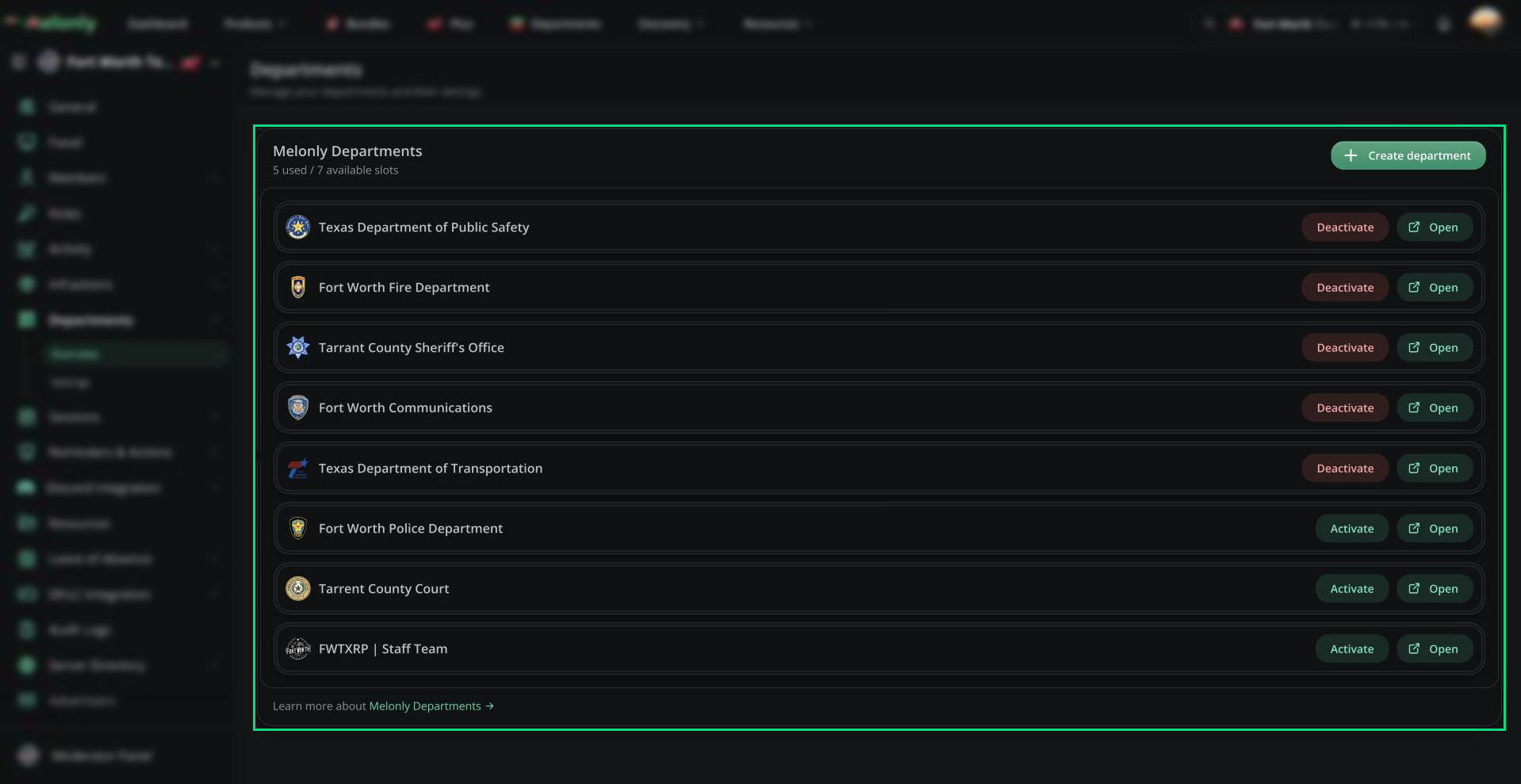The height and width of the screenshot is (784, 1521).
Task: Open the Tarrent County Court department
Action: (1434, 589)
